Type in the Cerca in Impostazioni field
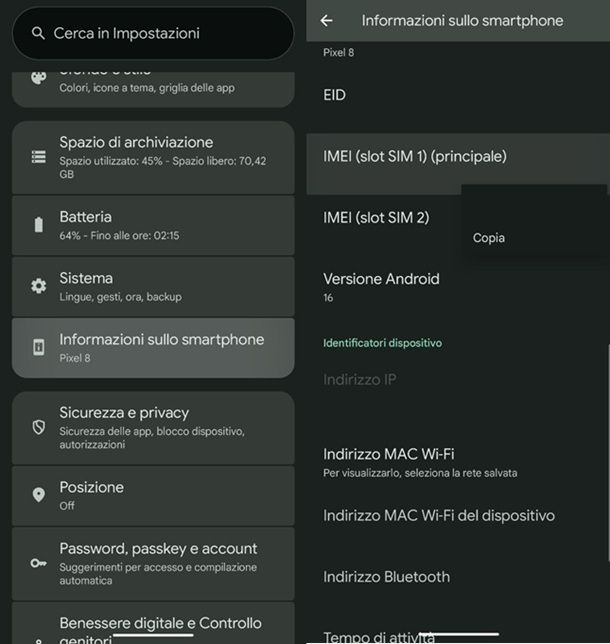610x644 pixels. [160, 33]
